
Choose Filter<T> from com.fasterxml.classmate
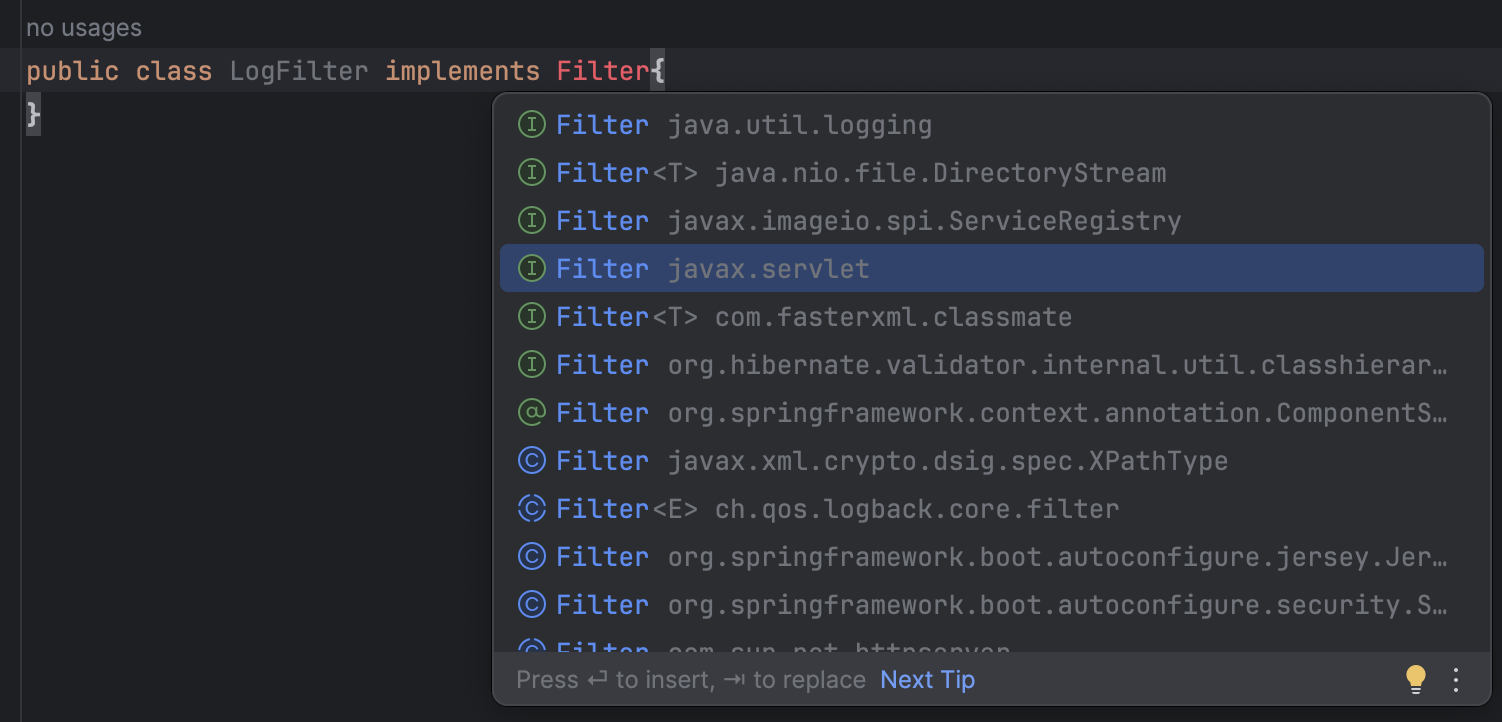pyautogui.click(x=991, y=317)
